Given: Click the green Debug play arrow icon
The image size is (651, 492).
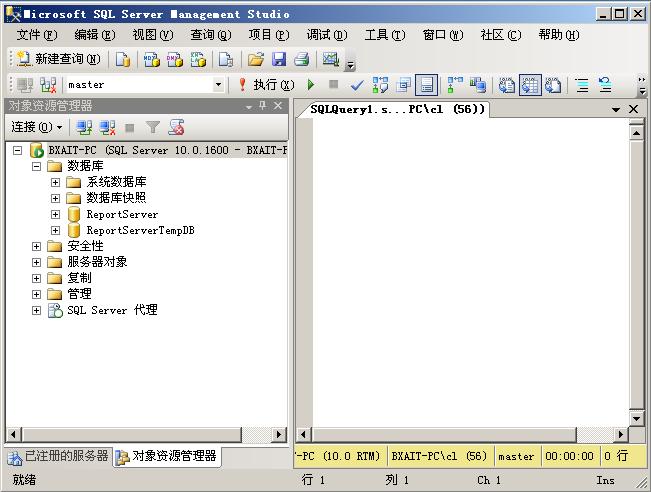Looking at the screenshot, I should (311, 85).
